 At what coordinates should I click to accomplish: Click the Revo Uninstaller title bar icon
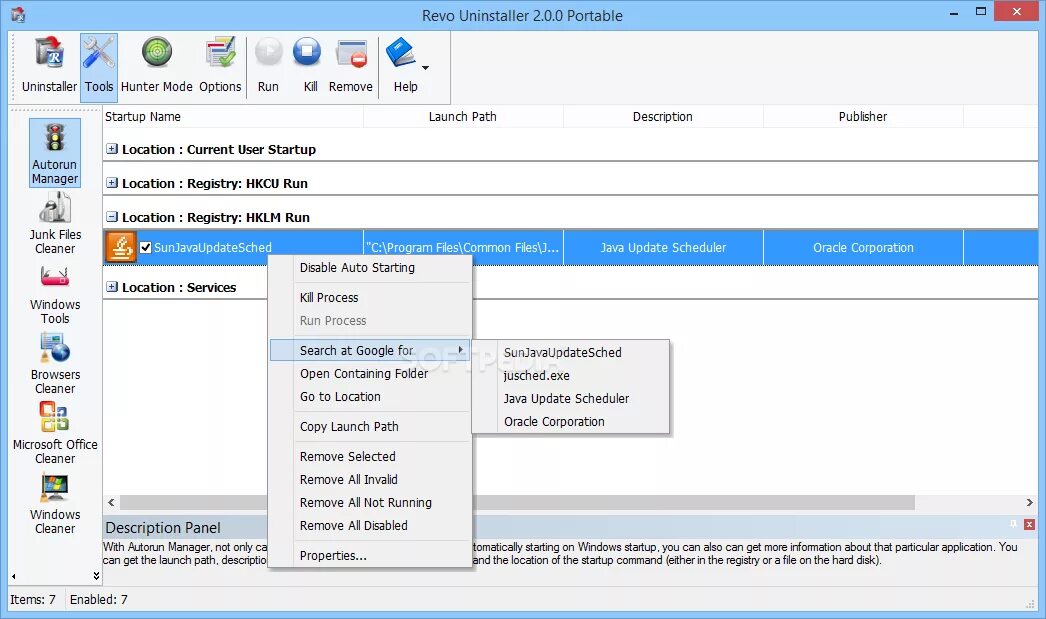18,15
